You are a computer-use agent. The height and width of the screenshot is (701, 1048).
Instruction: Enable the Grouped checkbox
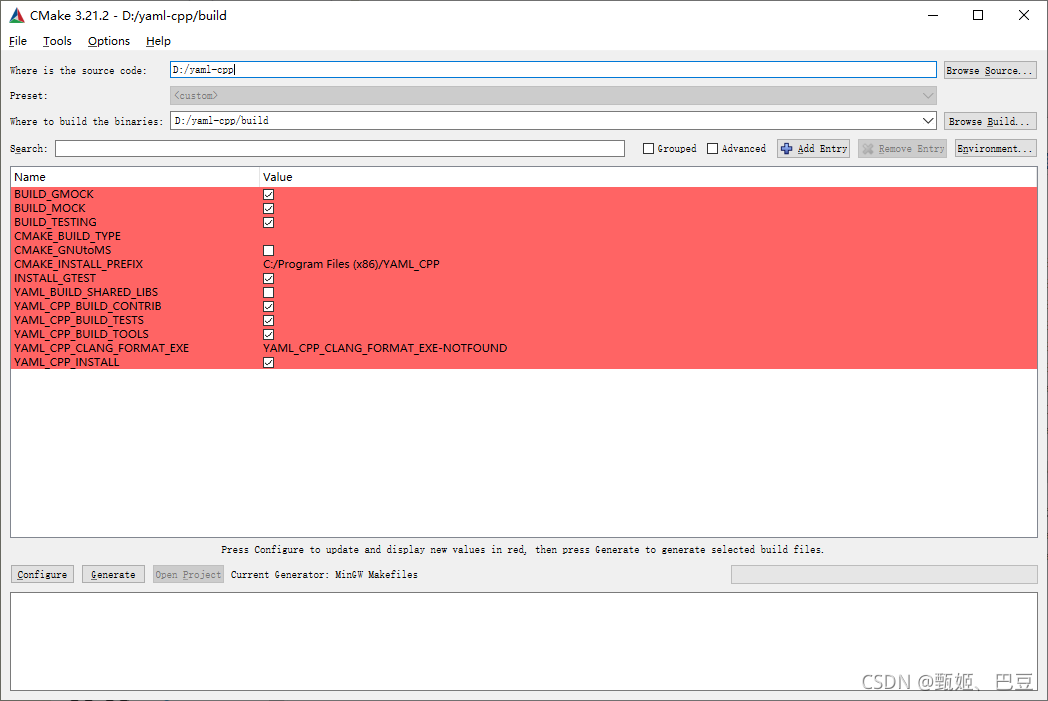[x=647, y=148]
